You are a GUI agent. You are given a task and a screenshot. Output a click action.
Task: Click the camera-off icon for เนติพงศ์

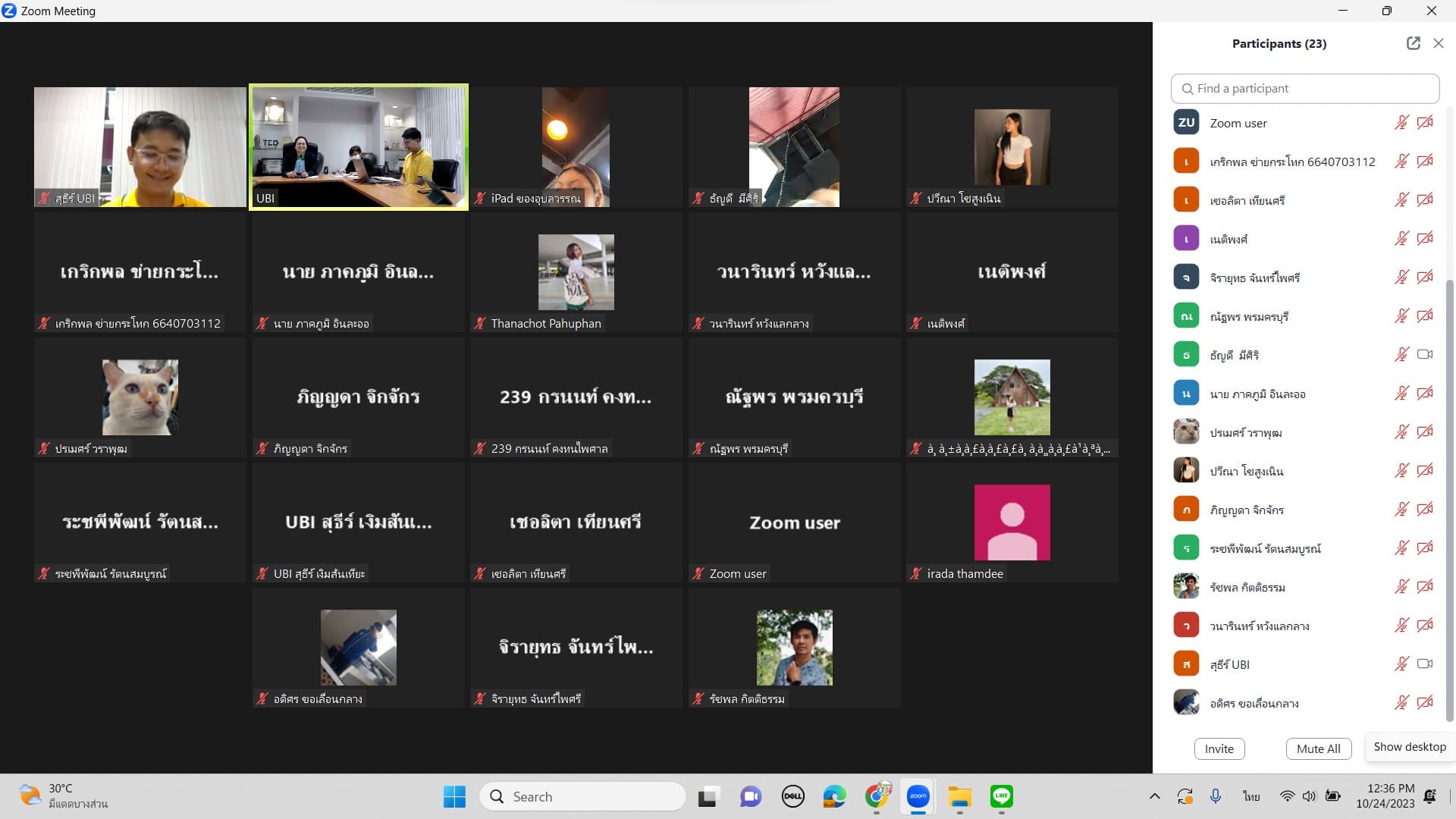click(1425, 239)
